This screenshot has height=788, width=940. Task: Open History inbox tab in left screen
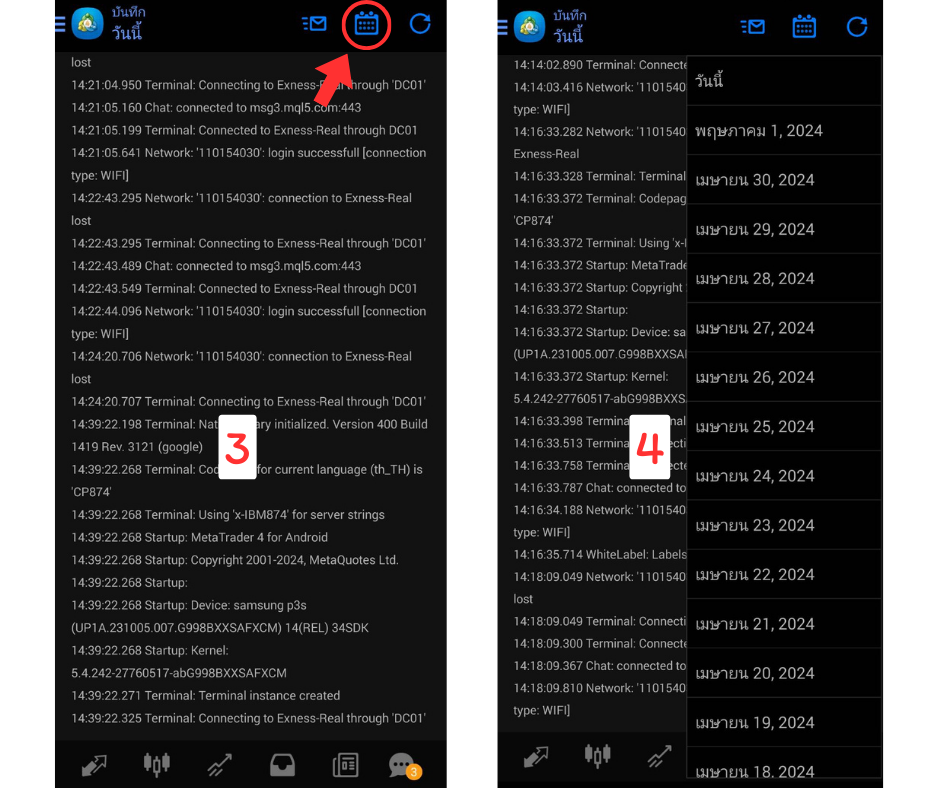pyautogui.click(x=282, y=765)
